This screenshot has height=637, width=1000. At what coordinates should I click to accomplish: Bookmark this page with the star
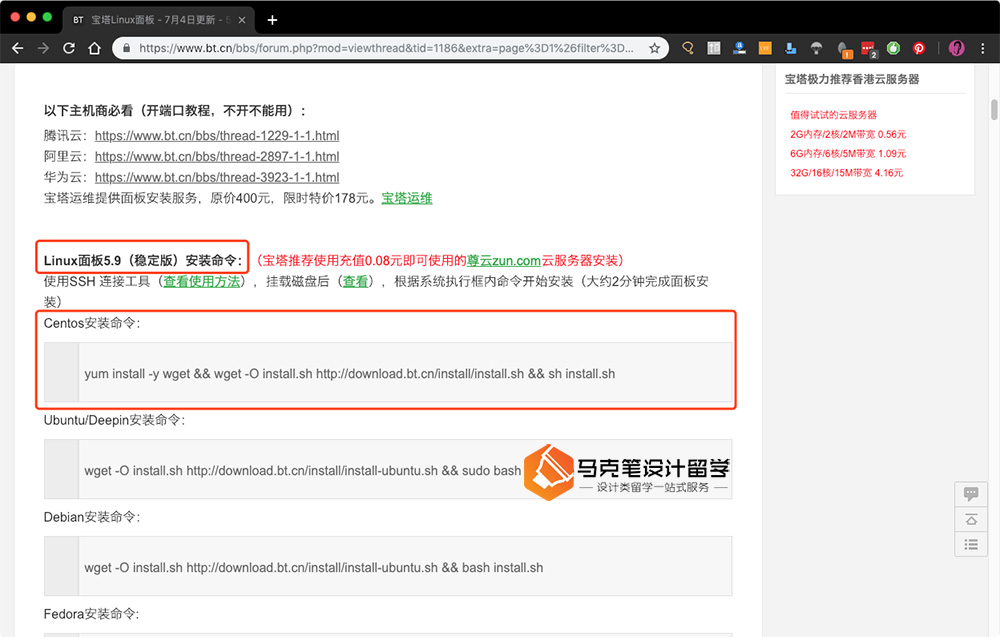coord(654,48)
